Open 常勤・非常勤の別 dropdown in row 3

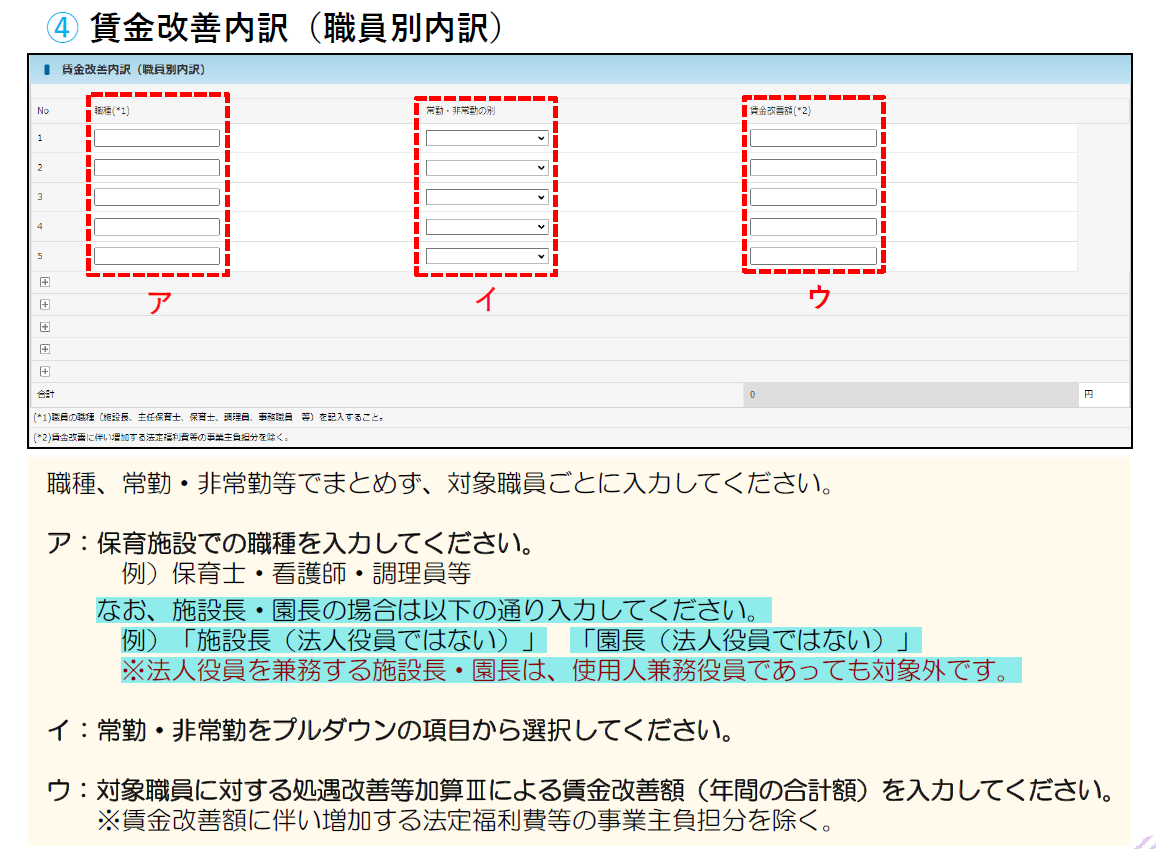click(x=487, y=197)
